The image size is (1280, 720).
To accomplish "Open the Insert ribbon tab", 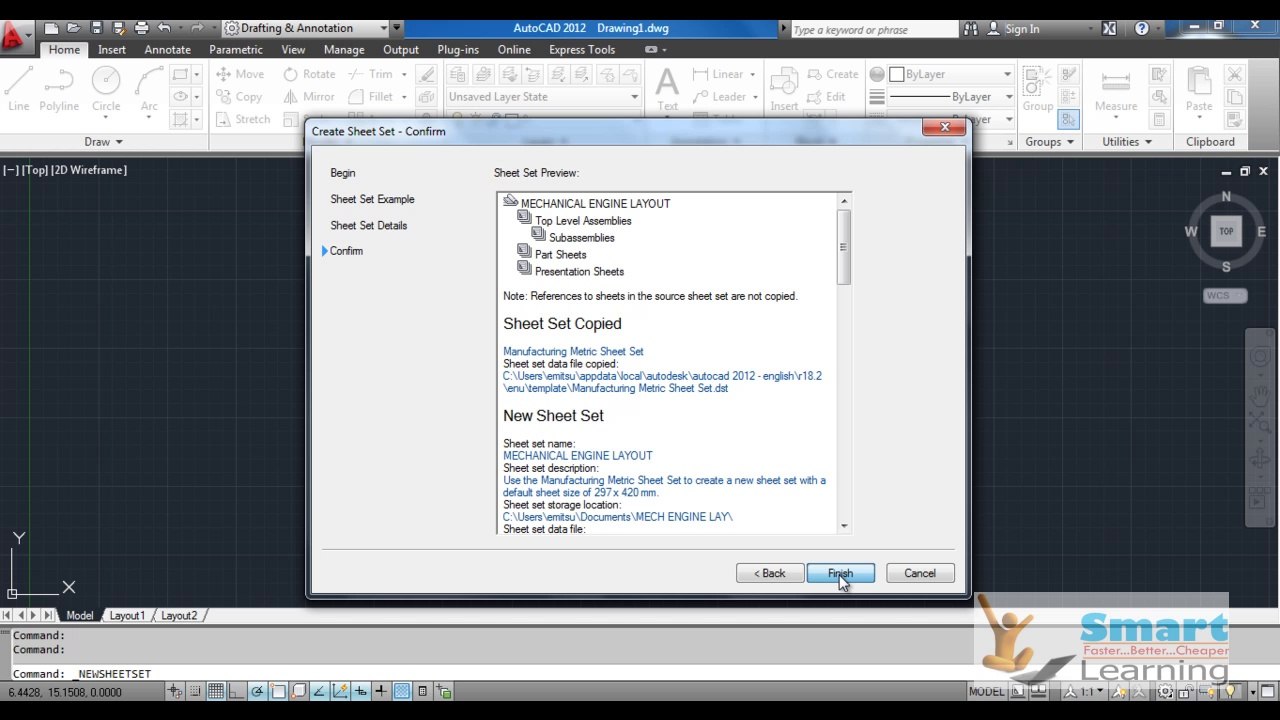I will point(112,49).
